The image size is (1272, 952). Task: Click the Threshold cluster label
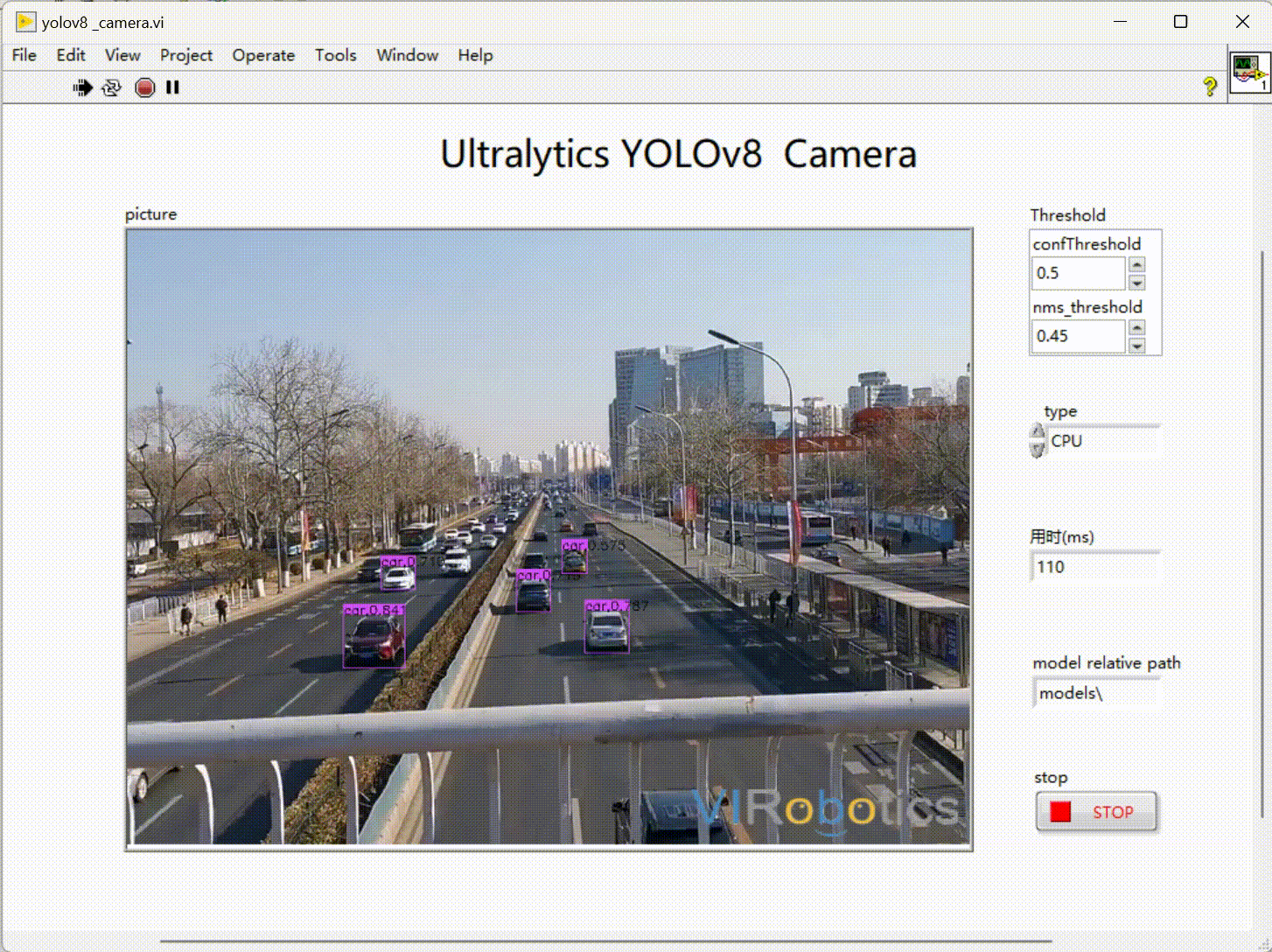[1067, 215]
